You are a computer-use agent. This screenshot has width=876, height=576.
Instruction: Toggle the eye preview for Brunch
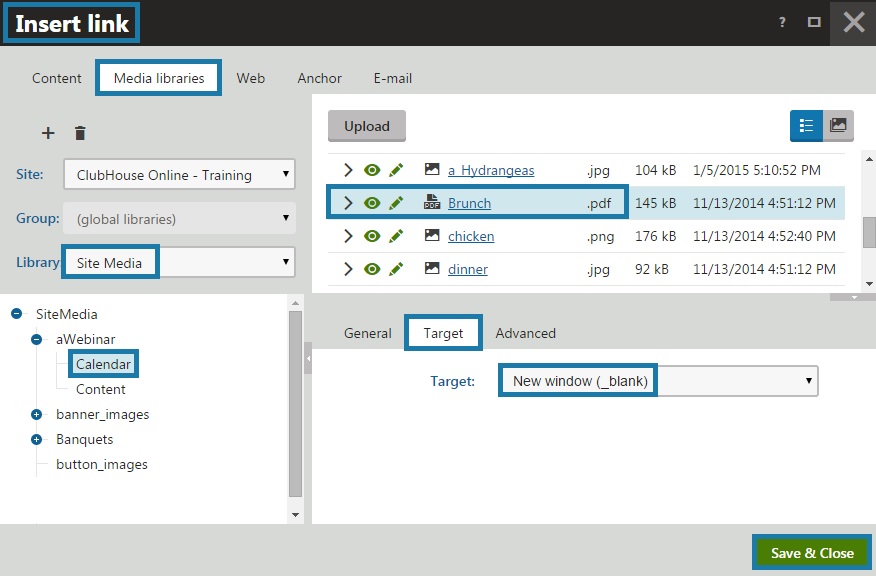pos(372,203)
